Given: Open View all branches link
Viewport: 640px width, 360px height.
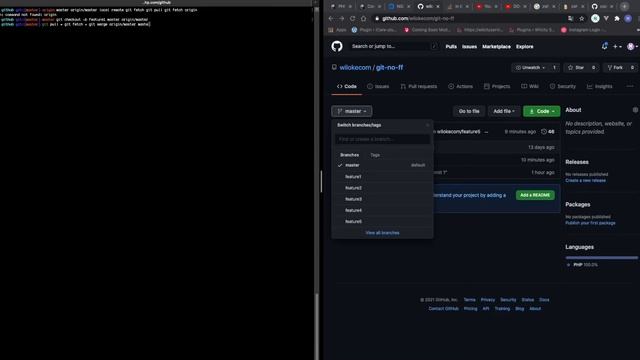Looking at the screenshot, I should 382,233.
